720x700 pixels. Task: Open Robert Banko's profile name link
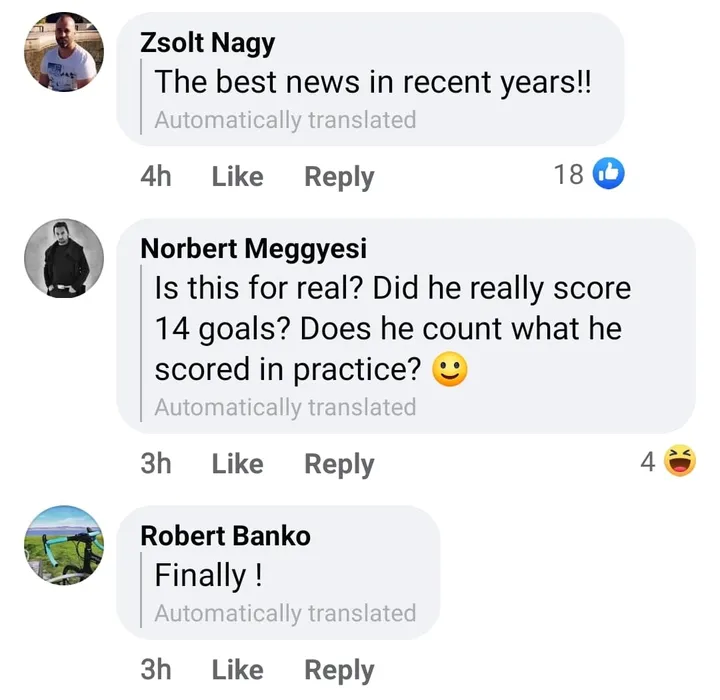(x=225, y=535)
